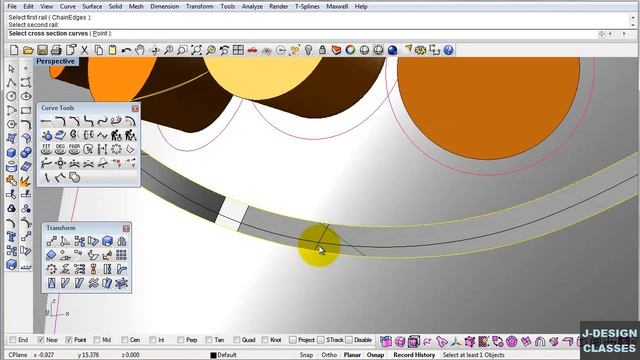Click the Point option in command prompt
This screenshot has height=360, width=640.
coord(100,33)
